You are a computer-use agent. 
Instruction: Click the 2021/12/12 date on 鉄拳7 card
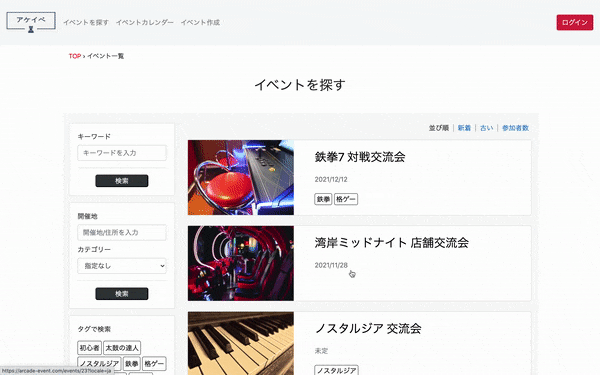pyautogui.click(x=331, y=179)
